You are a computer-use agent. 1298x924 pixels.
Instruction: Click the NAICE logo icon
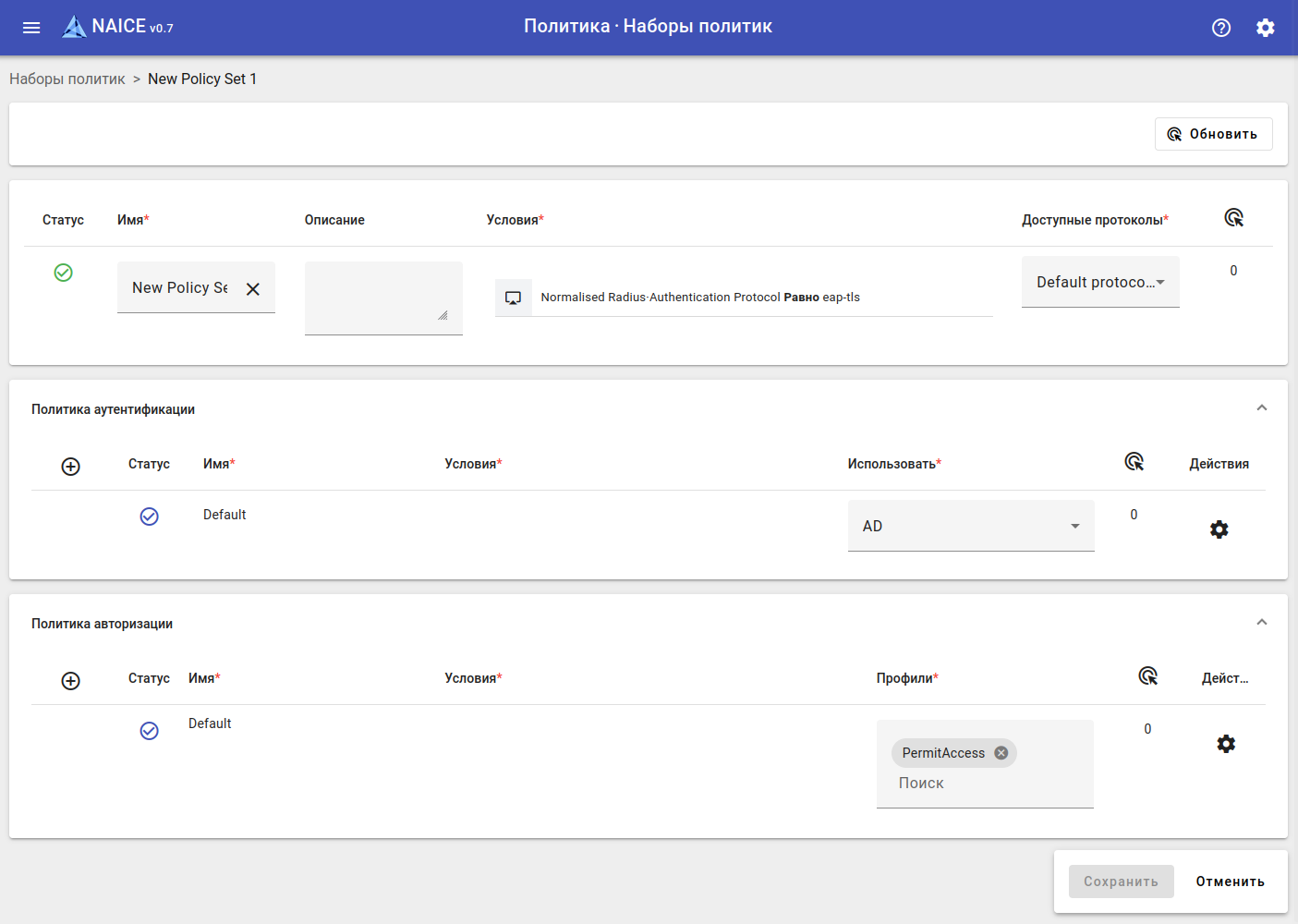tap(74, 27)
